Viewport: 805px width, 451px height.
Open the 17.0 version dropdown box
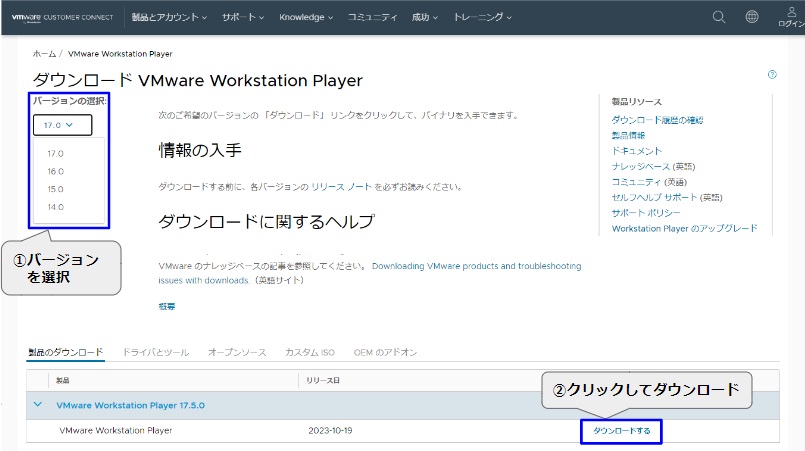(63, 125)
